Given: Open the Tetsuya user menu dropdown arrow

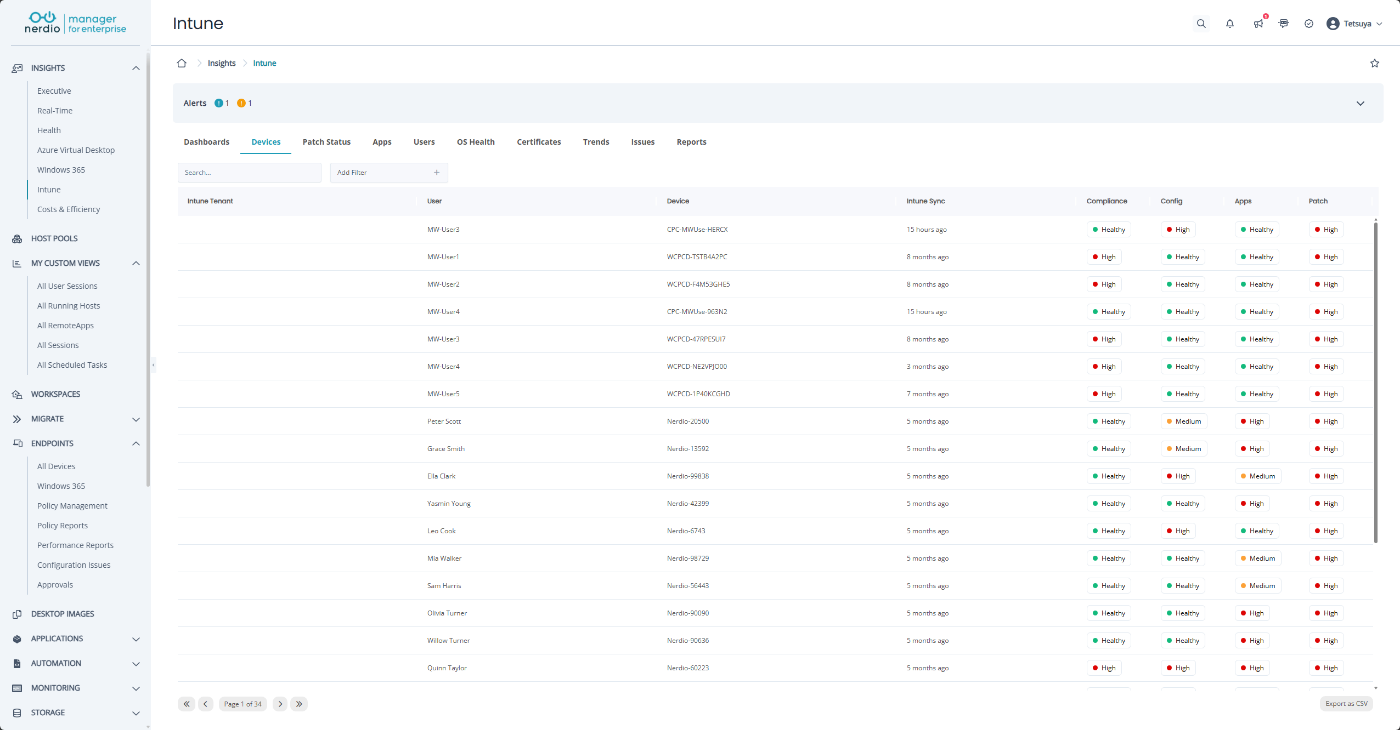Looking at the screenshot, I should [1380, 23].
